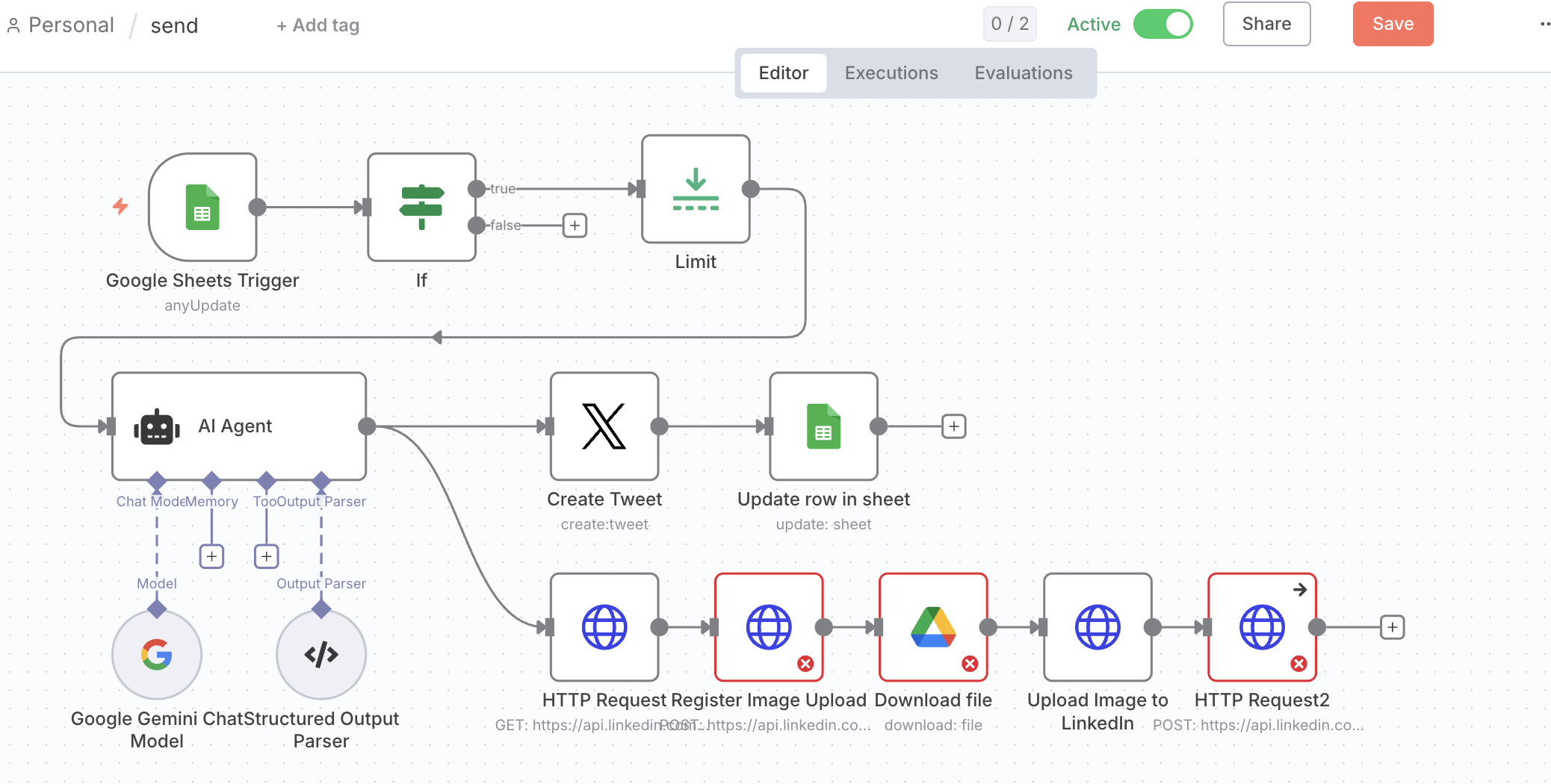Viewport: 1551px width, 784px height.
Task: Open the Structured Output Parser sub-node
Action: [x=321, y=655]
